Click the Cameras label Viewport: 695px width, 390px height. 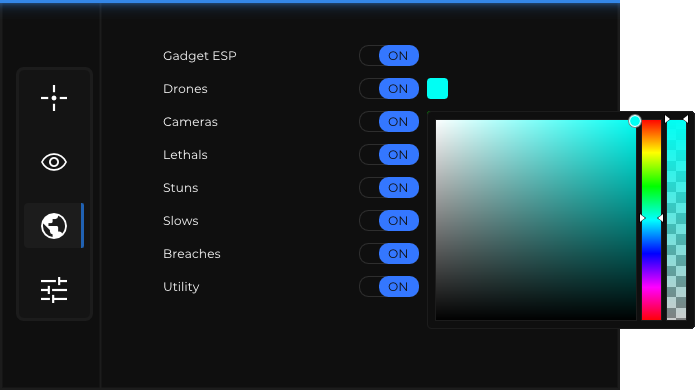(190, 122)
